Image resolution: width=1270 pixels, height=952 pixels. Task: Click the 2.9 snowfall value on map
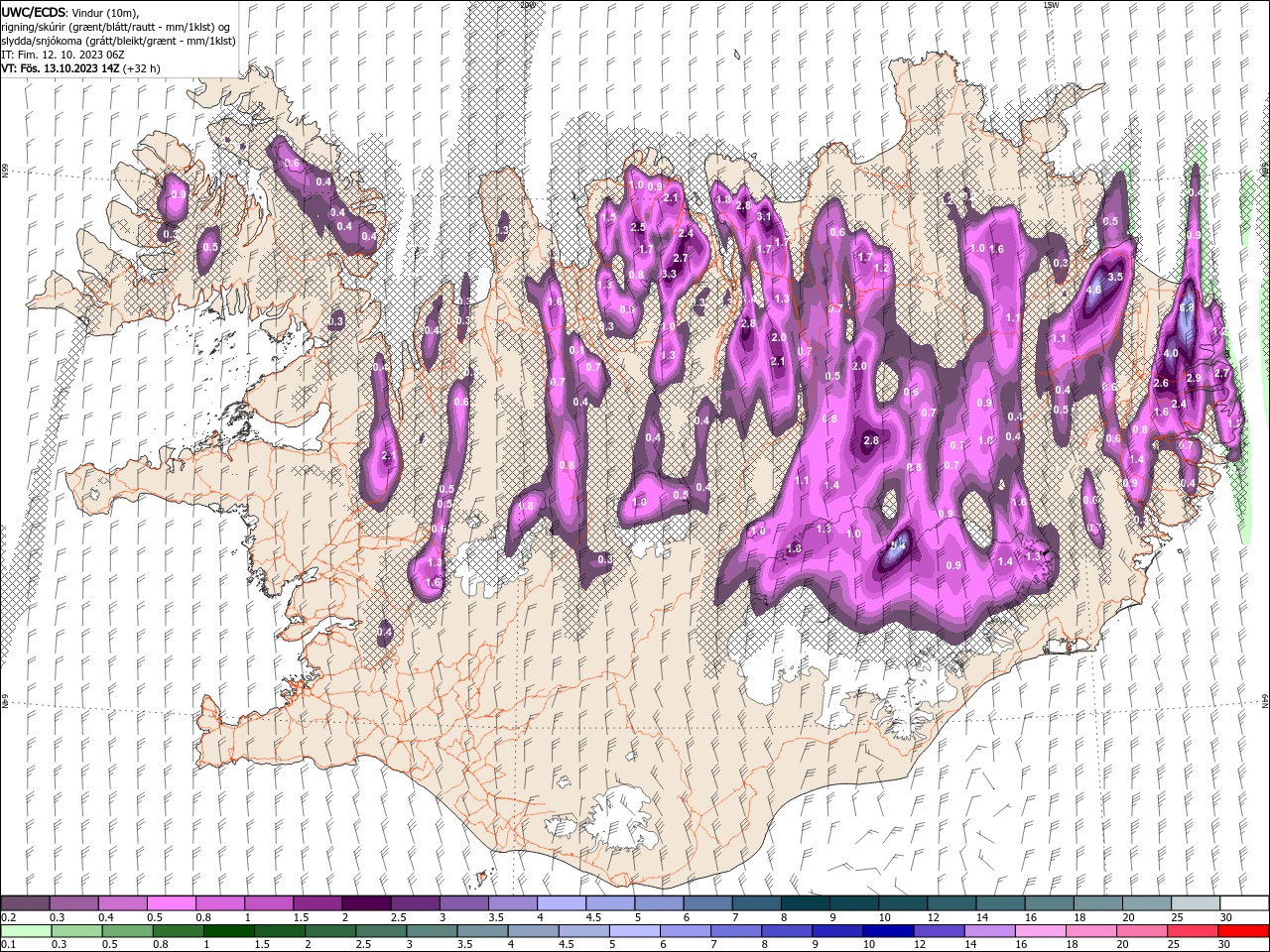click(1194, 378)
